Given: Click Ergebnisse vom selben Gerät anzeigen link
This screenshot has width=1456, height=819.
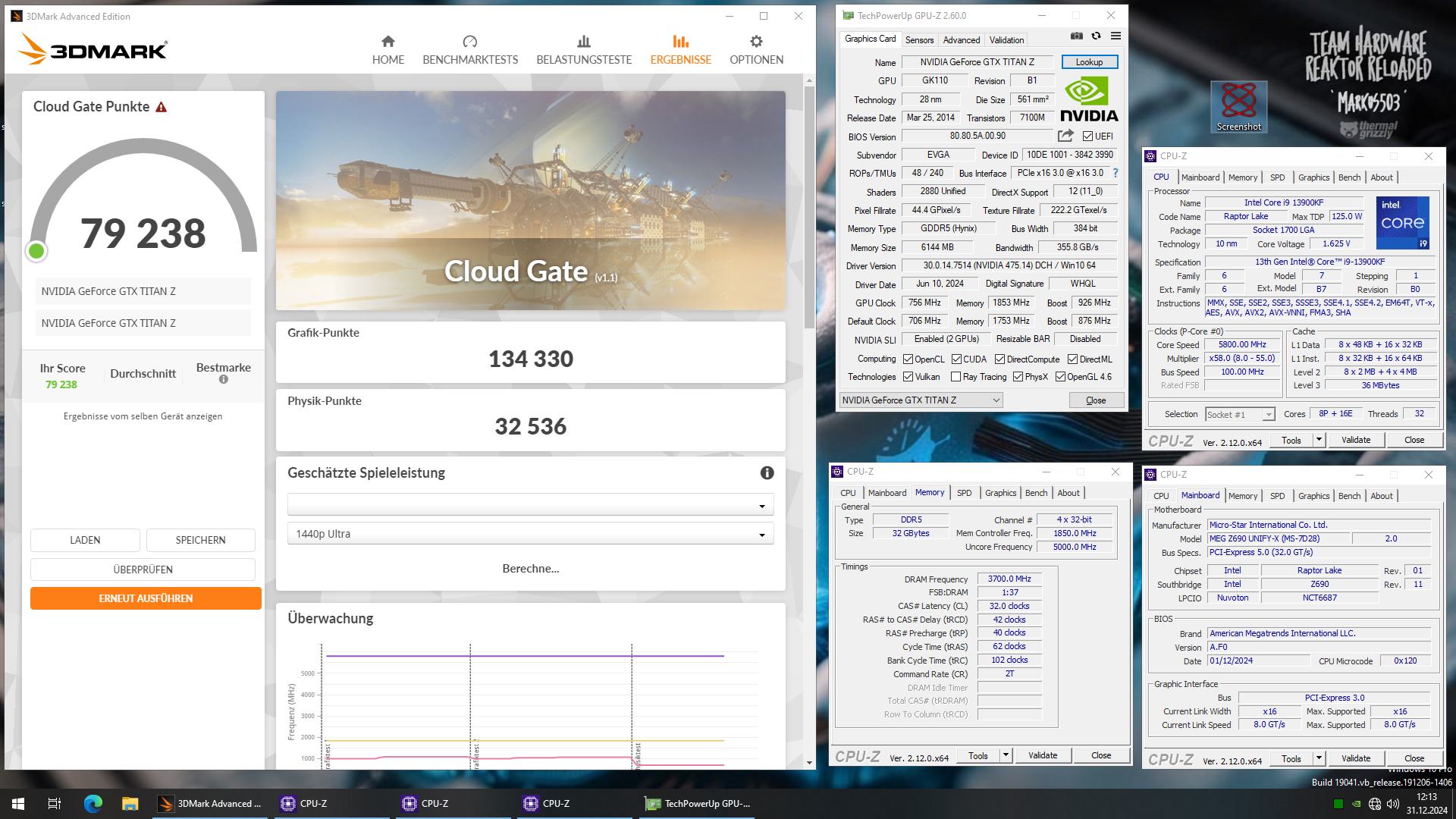Looking at the screenshot, I should point(143,416).
